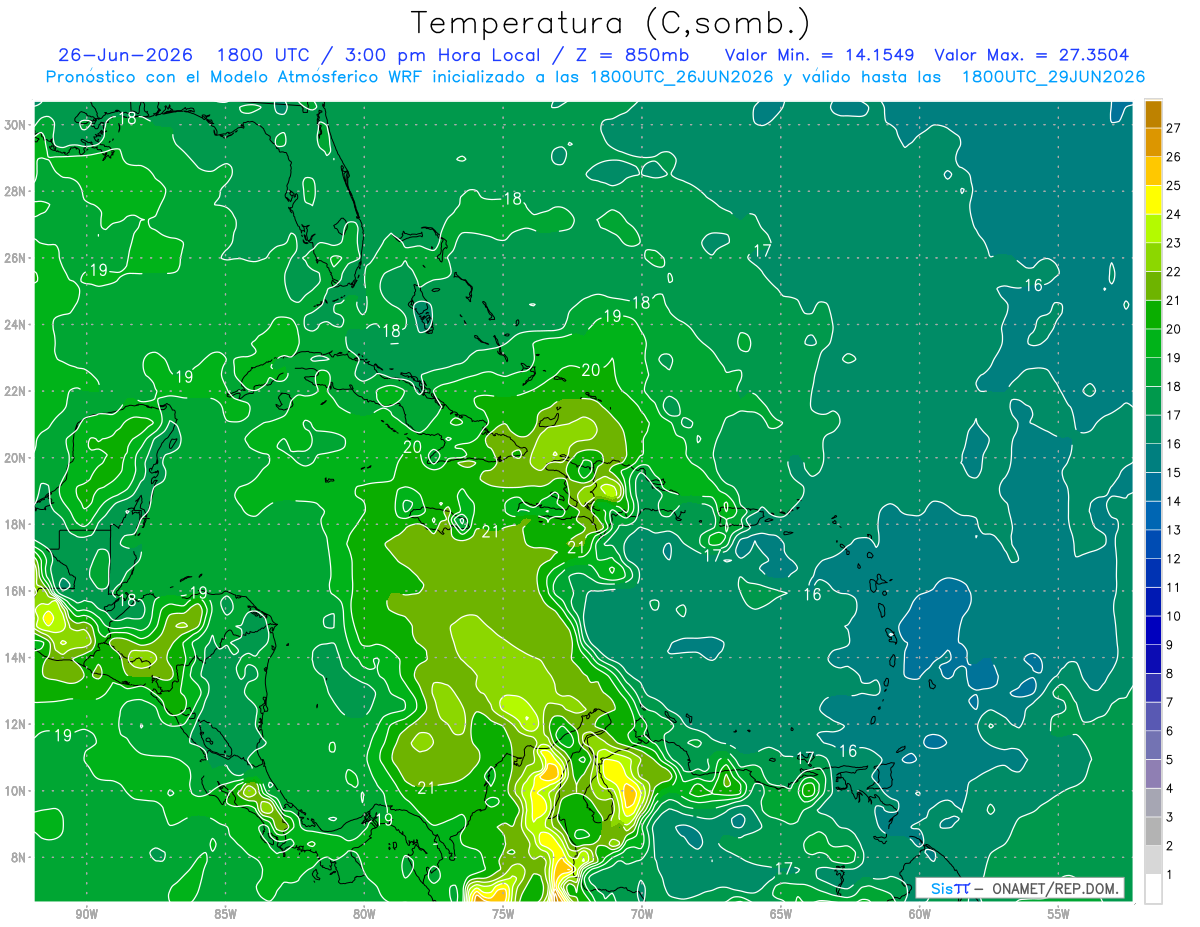Click the colorbar scale label 22

pos(1173,271)
